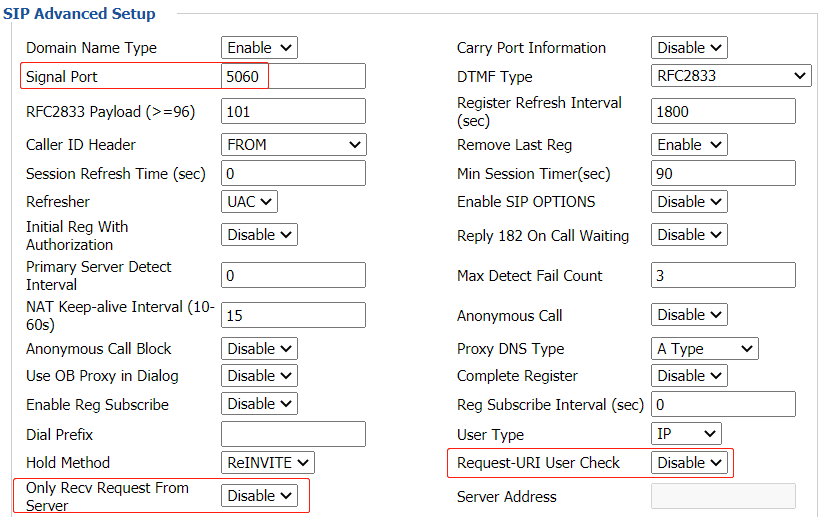Open the Request-URI User Check dropdown
This screenshot has height=517, width=822.
click(x=689, y=463)
